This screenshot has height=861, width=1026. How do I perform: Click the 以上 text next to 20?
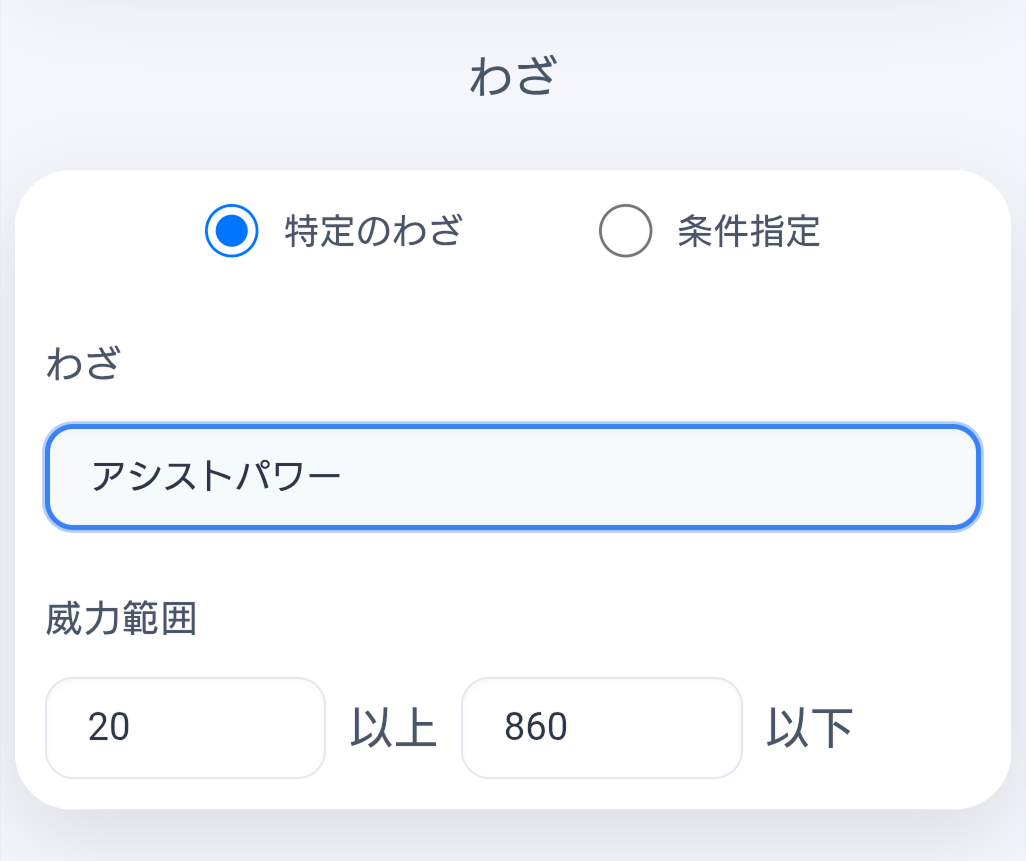click(394, 728)
